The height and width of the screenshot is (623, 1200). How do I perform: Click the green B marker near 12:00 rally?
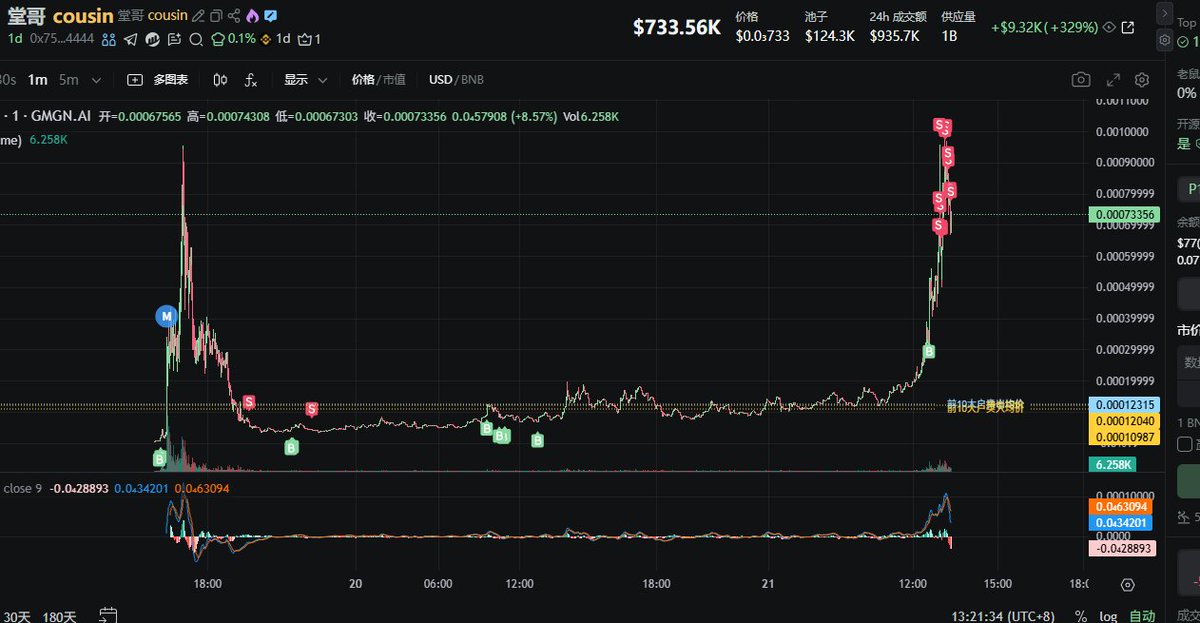click(929, 351)
